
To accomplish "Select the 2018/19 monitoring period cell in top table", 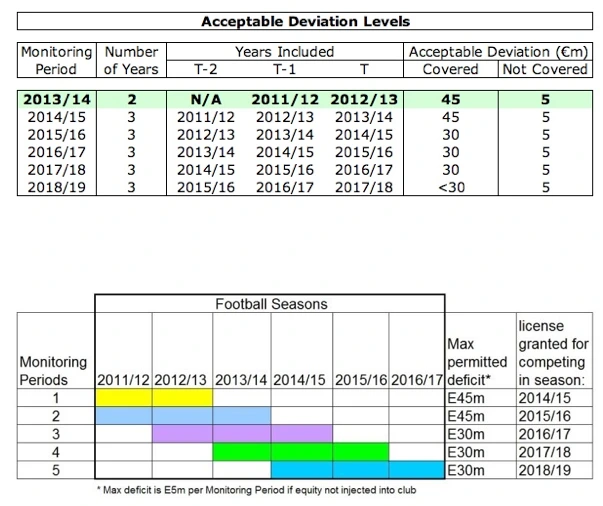I will coord(57,187).
